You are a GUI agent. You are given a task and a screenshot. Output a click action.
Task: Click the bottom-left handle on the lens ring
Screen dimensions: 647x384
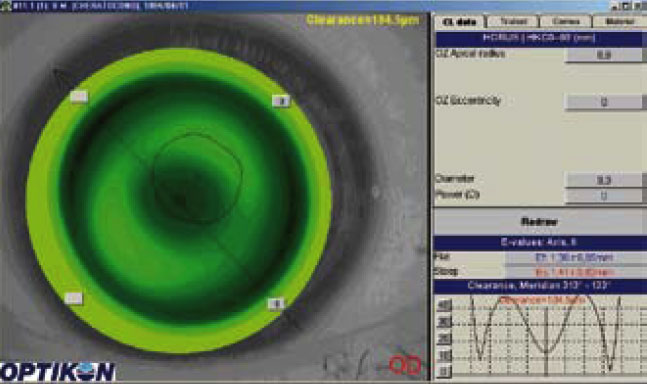(x=74, y=298)
